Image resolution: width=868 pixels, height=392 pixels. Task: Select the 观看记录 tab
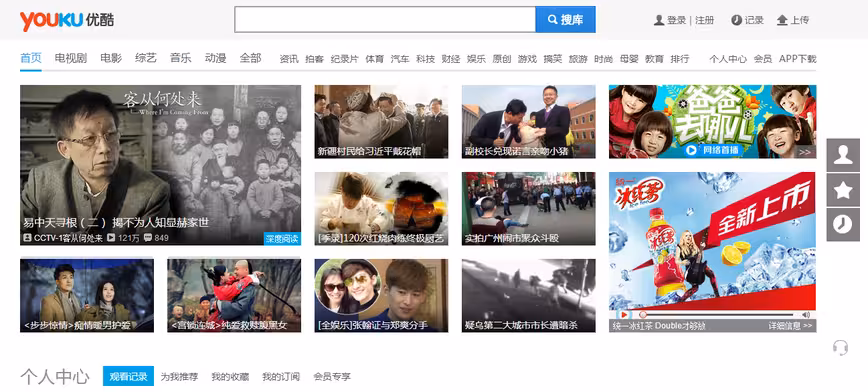128,376
